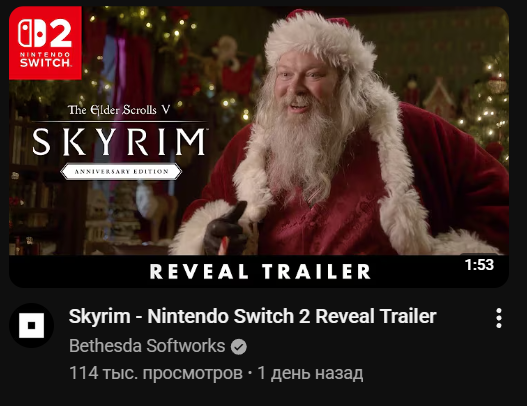The width and height of the screenshot is (527, 406).
Task: Click the Joy-Con icon inside Switch logo
Action: pyautogui.click(x=32, y=33)
